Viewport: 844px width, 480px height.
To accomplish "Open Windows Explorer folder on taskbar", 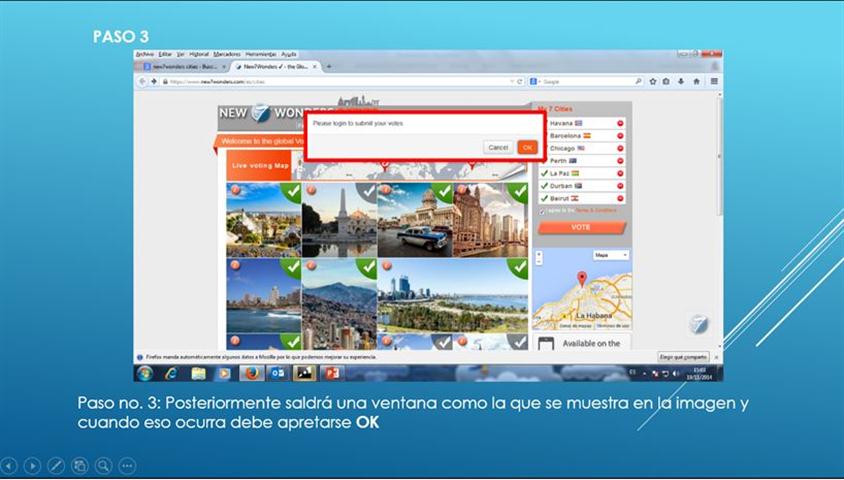I will pos(198,373).
